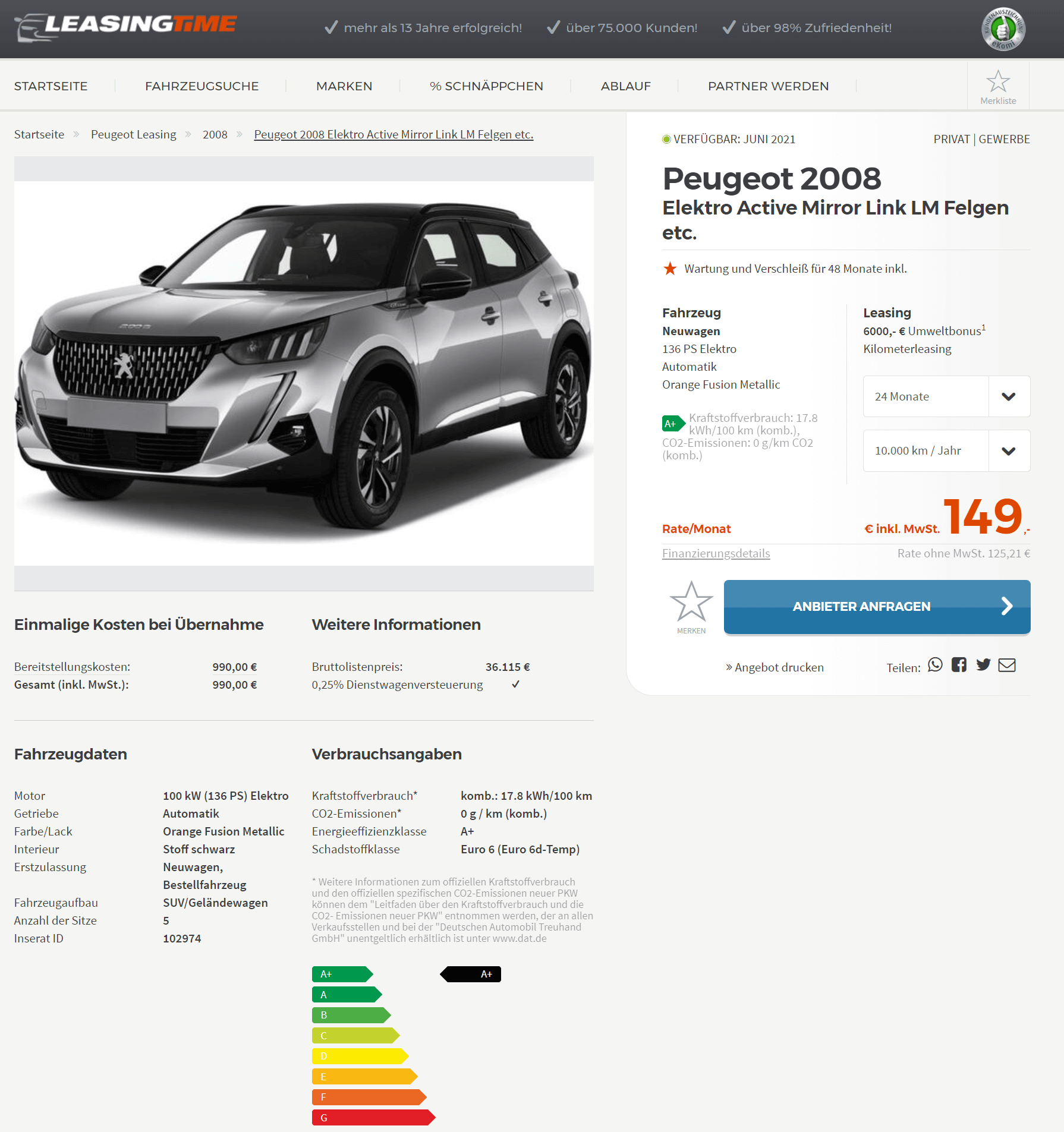The height and width of the screenshot is (1132, 1064).
Task: Share offer via Twitter icon
Action: 983,665
